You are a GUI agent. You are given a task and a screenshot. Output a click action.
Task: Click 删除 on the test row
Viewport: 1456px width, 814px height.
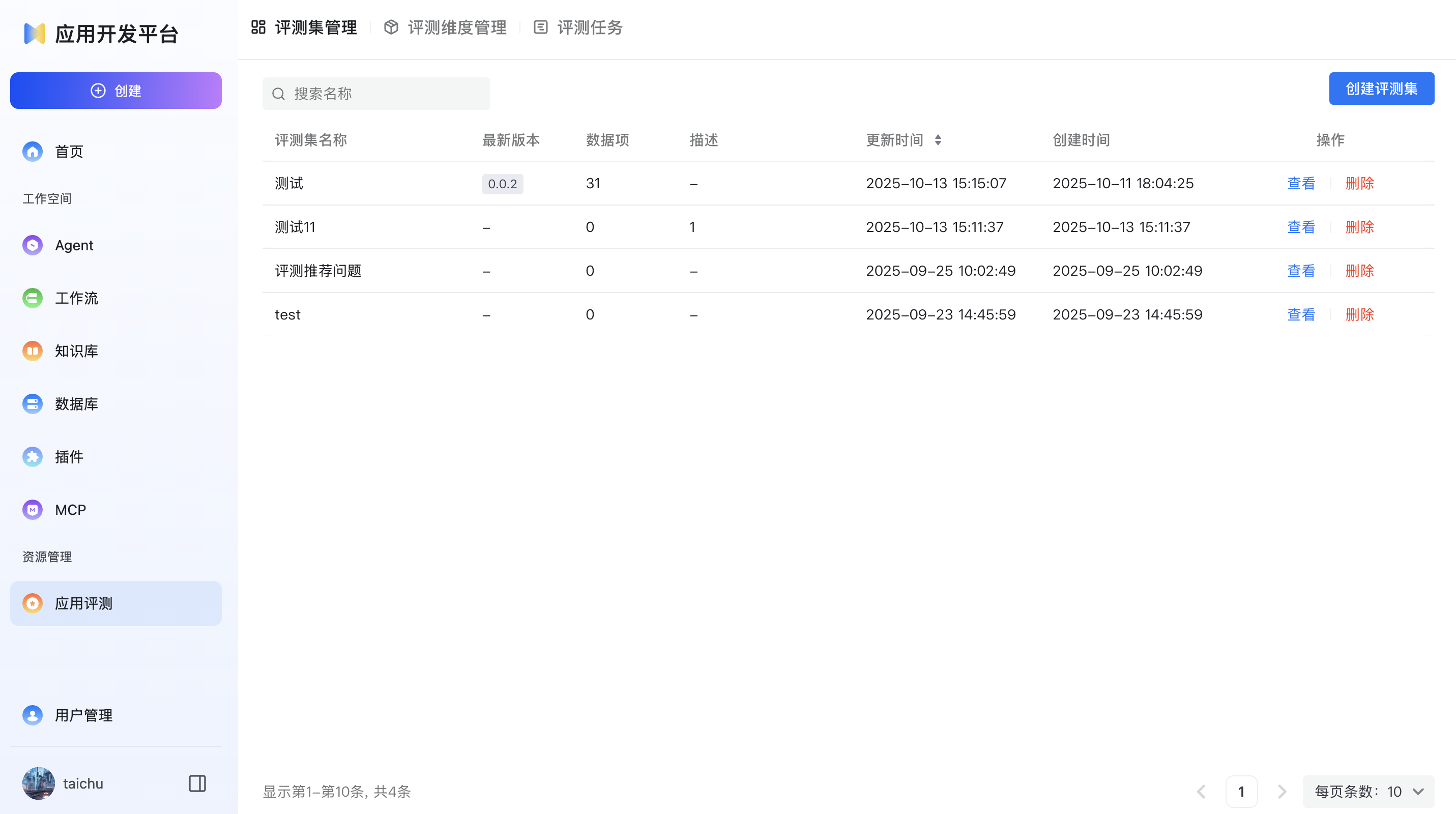(1359, 314)
